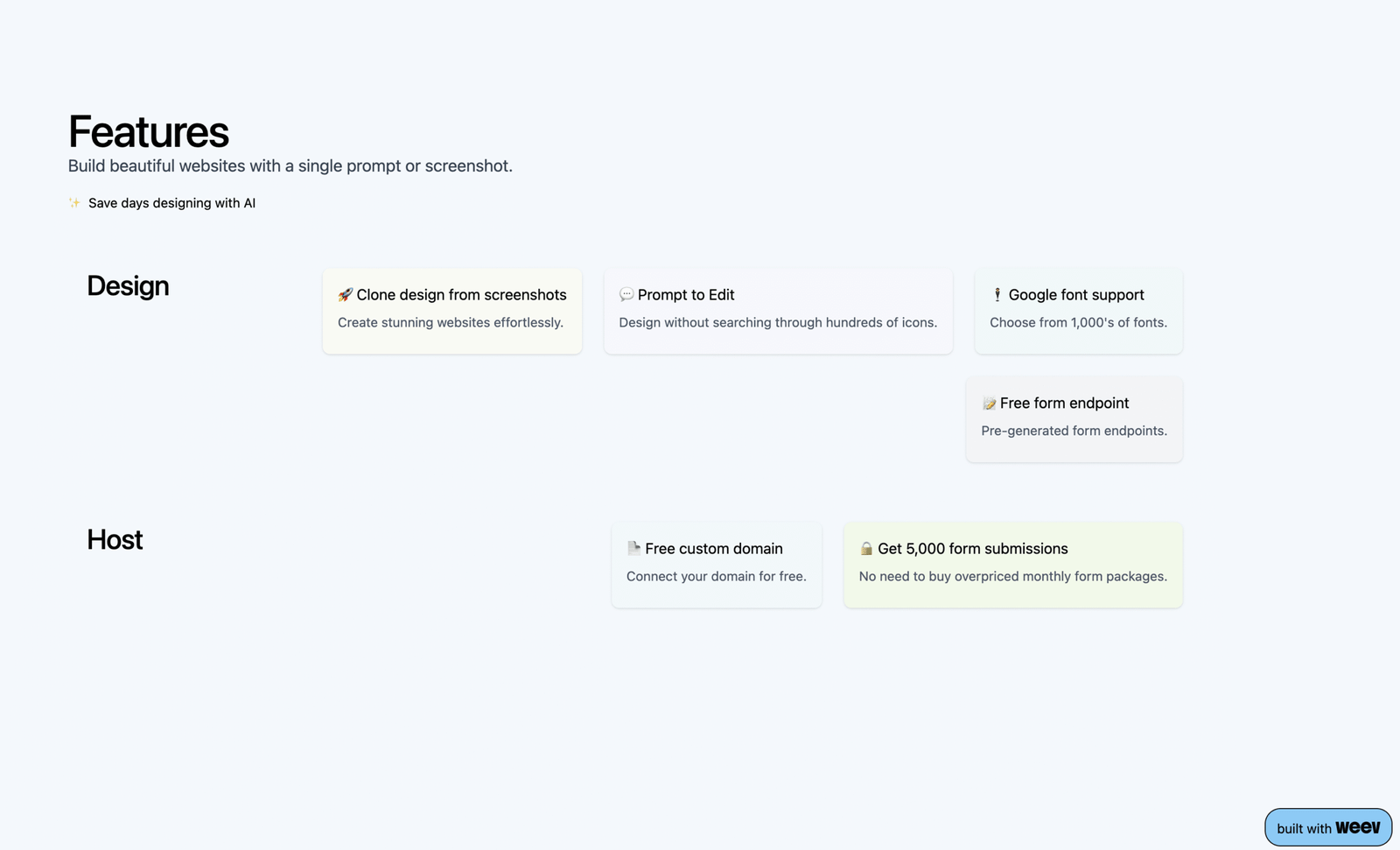The width and height of the screenshot is (1400, 850).
Task: Click the Free custom domain title
Action: [714, 549]
